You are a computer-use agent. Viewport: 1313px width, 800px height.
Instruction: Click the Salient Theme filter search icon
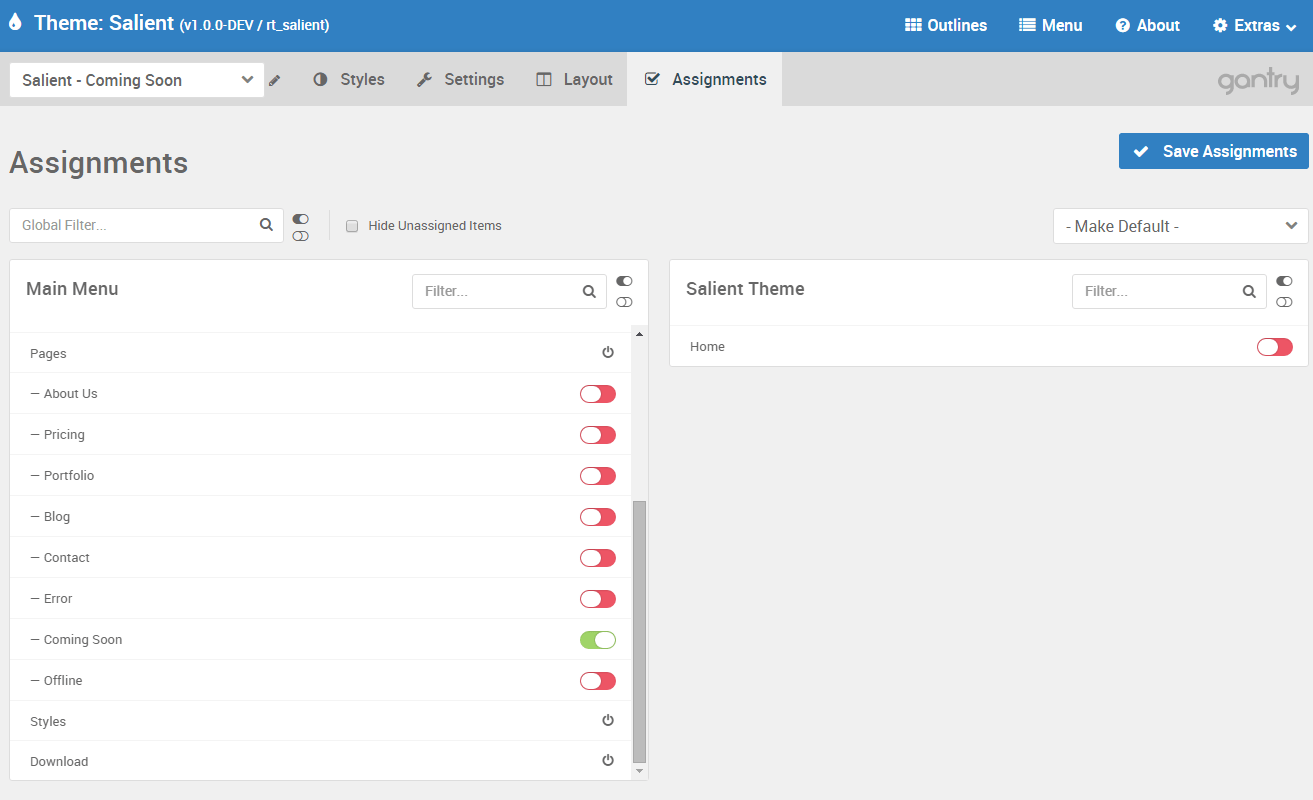coord(1249,292)
